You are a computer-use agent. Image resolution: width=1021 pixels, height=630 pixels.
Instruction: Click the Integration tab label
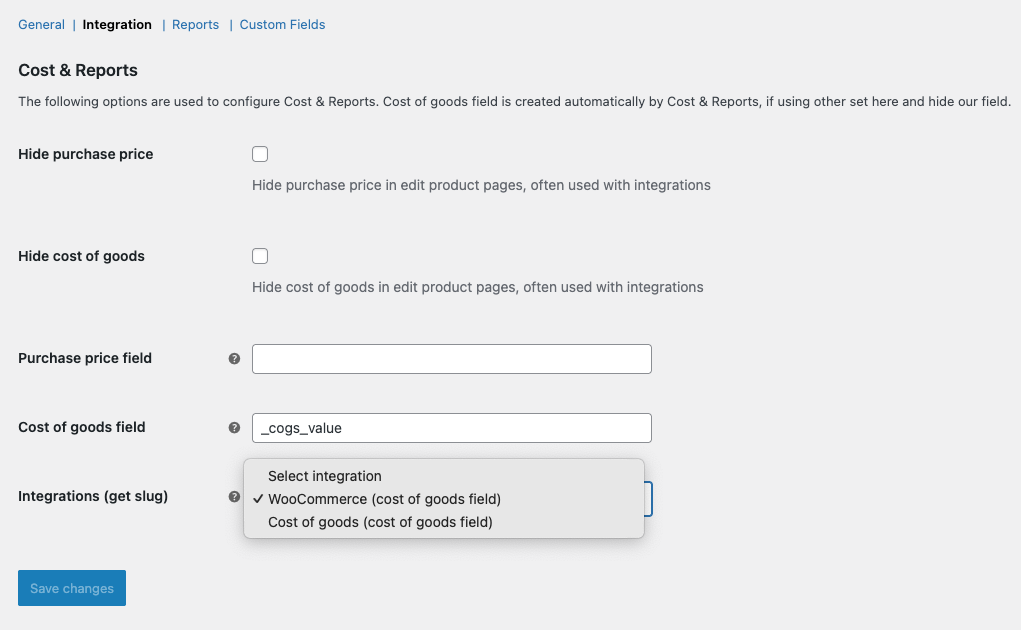pos(117,25)
